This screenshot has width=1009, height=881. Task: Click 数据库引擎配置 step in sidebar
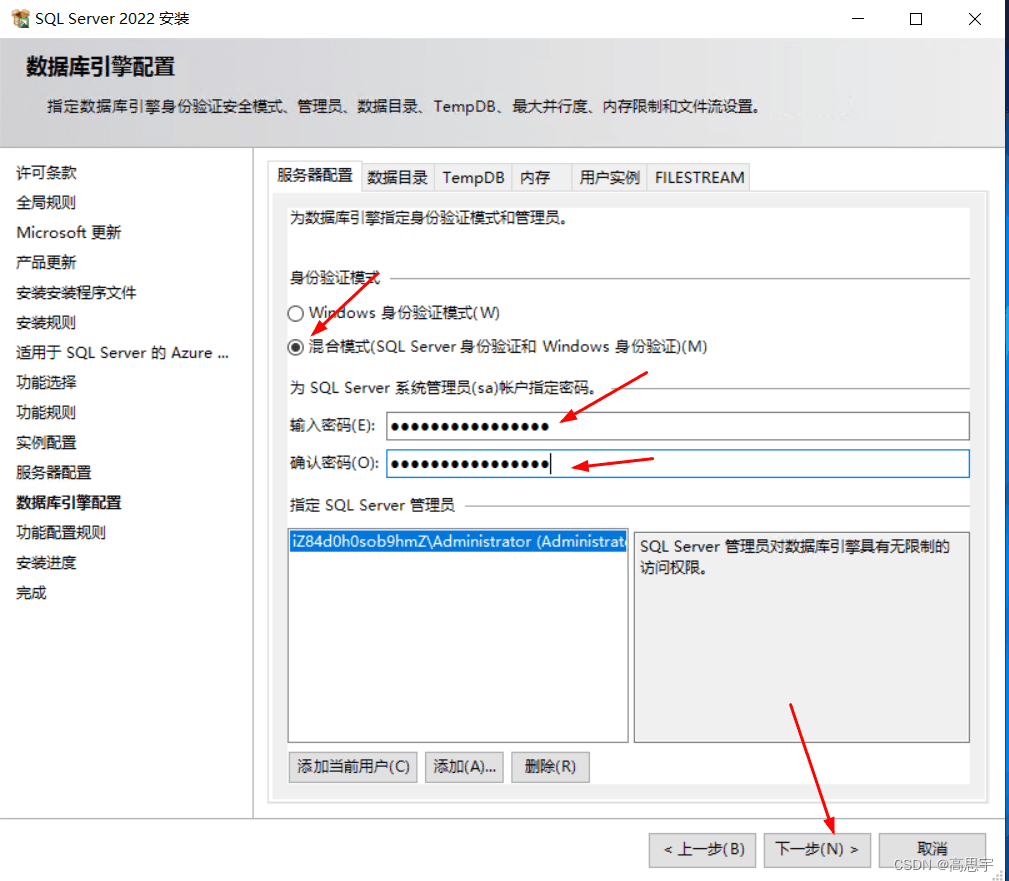pos(69,503)
